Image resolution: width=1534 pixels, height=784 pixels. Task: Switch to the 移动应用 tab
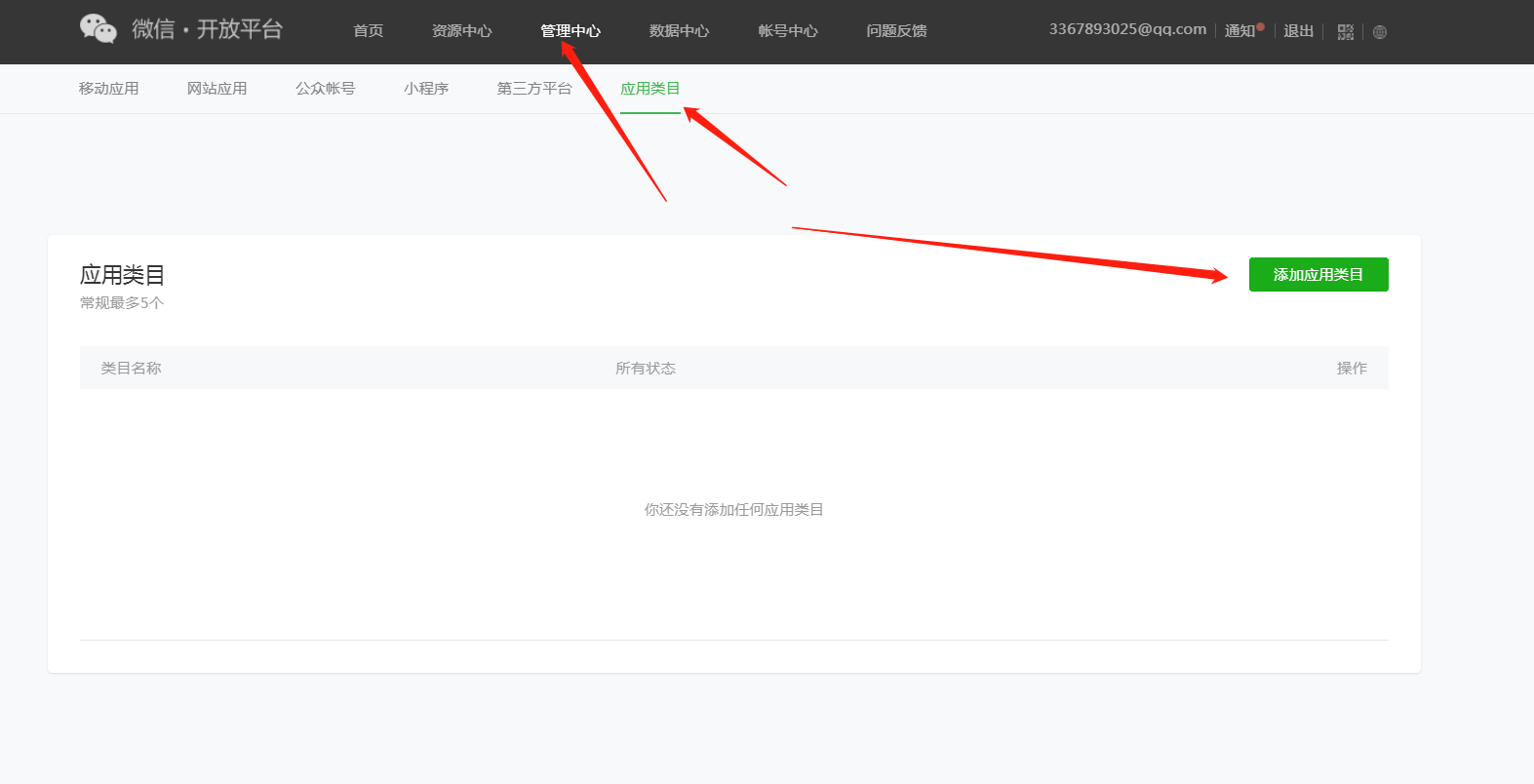point(109,89)
